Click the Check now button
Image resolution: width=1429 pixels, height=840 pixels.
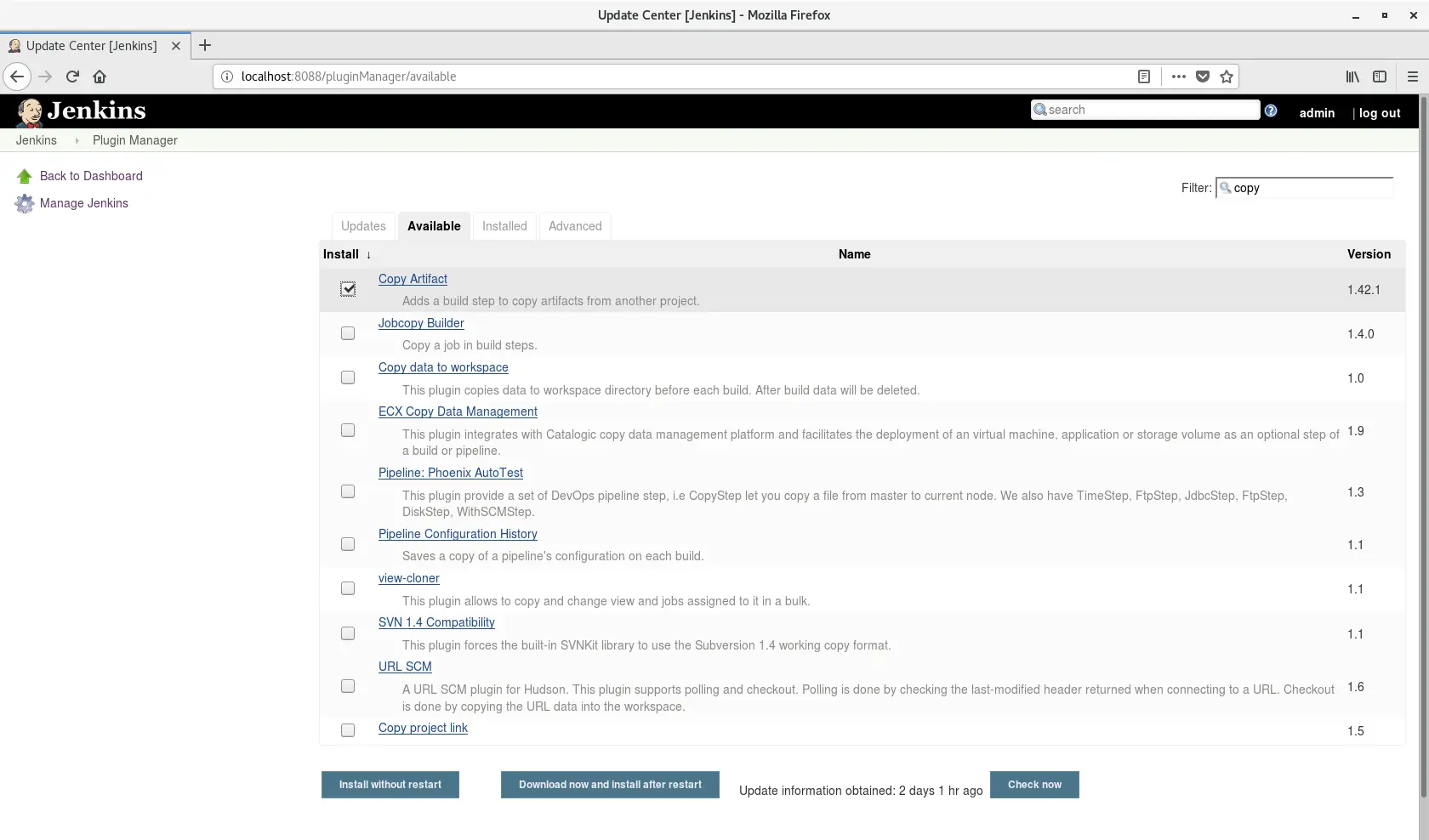pos(1034,785)
